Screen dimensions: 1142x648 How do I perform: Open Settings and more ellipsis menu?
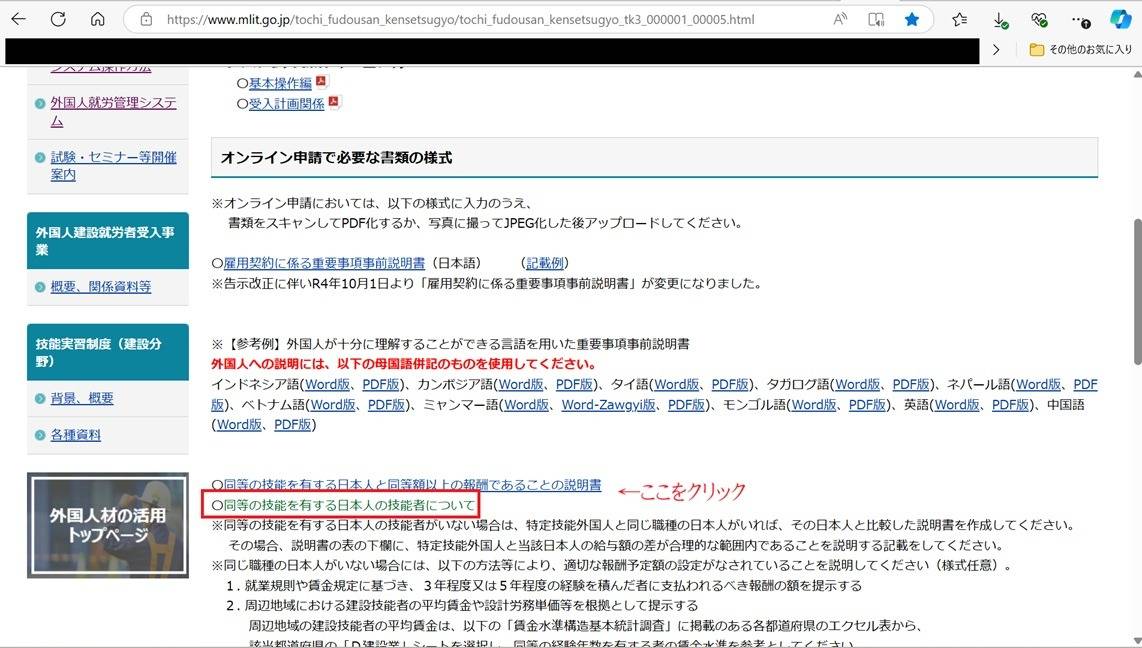[x=1081, y=19]
